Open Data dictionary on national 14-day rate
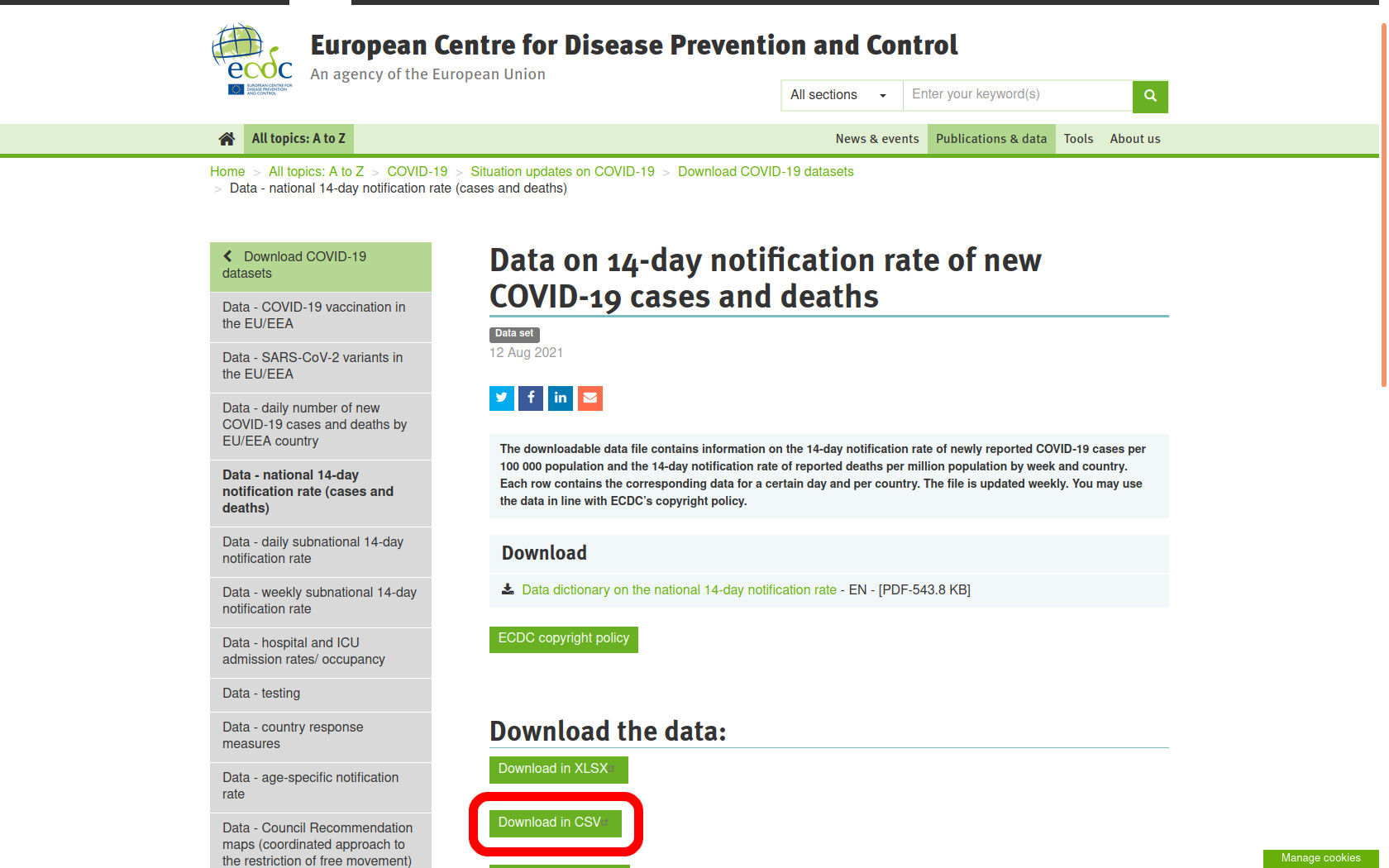 pos(679,589)
